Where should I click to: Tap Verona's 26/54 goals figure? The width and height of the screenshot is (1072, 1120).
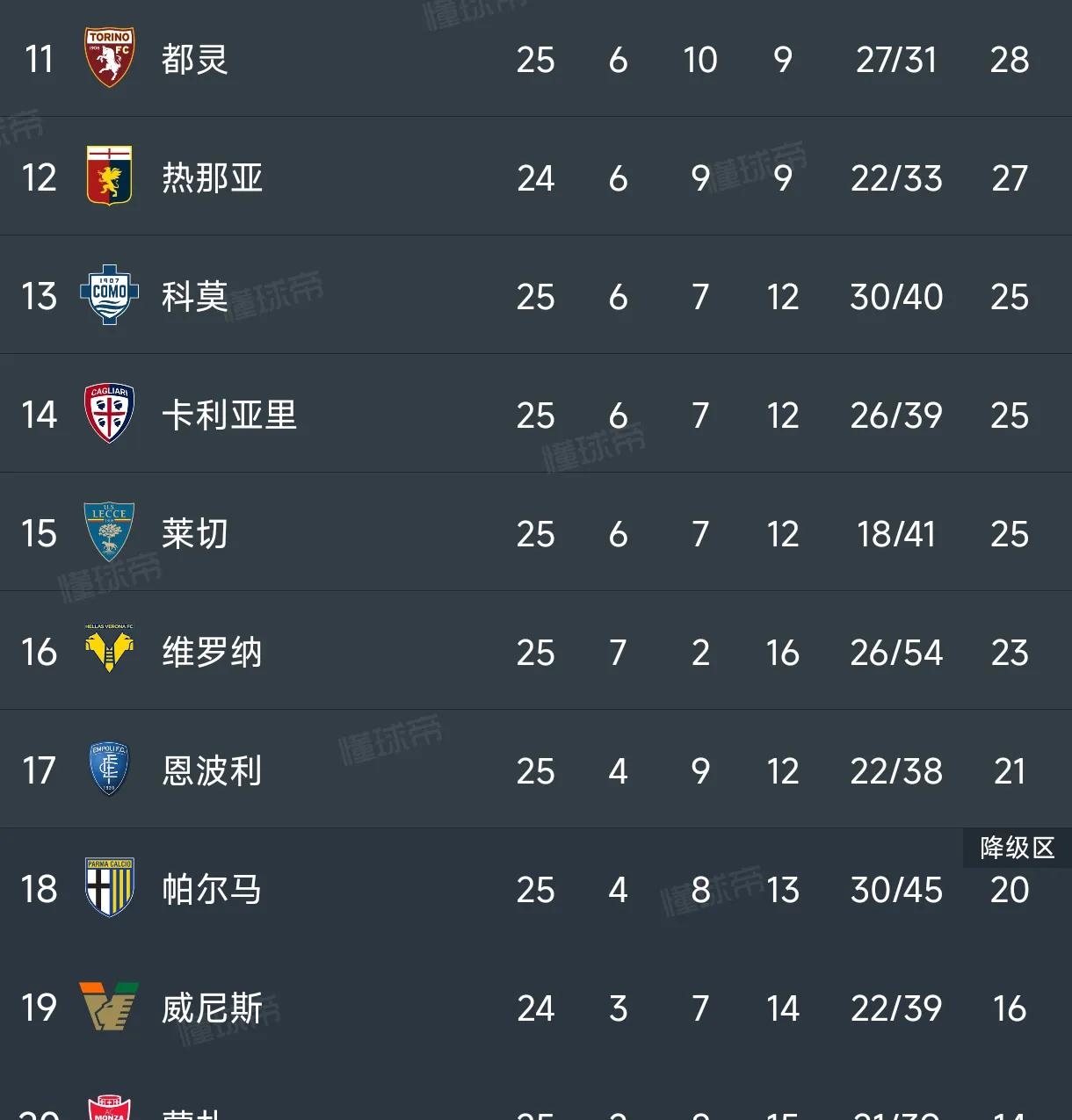tap(896, 653)
